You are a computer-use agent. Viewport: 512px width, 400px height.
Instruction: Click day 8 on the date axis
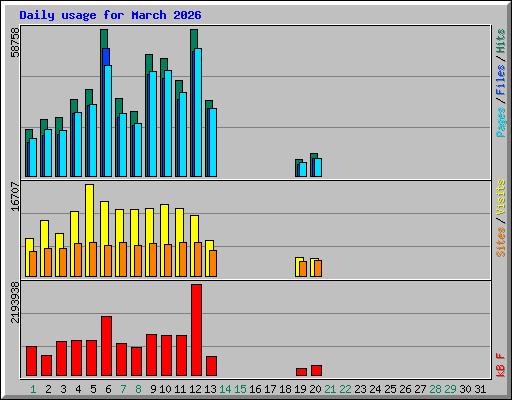(x=138, y=389)
